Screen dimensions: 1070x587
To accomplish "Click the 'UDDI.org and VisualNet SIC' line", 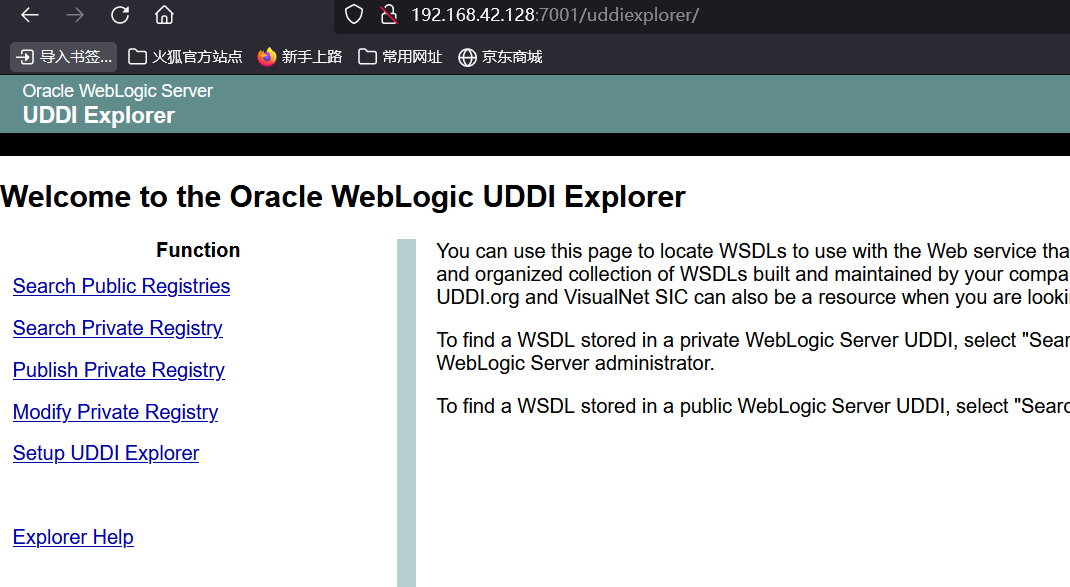I will click(753, 298).
